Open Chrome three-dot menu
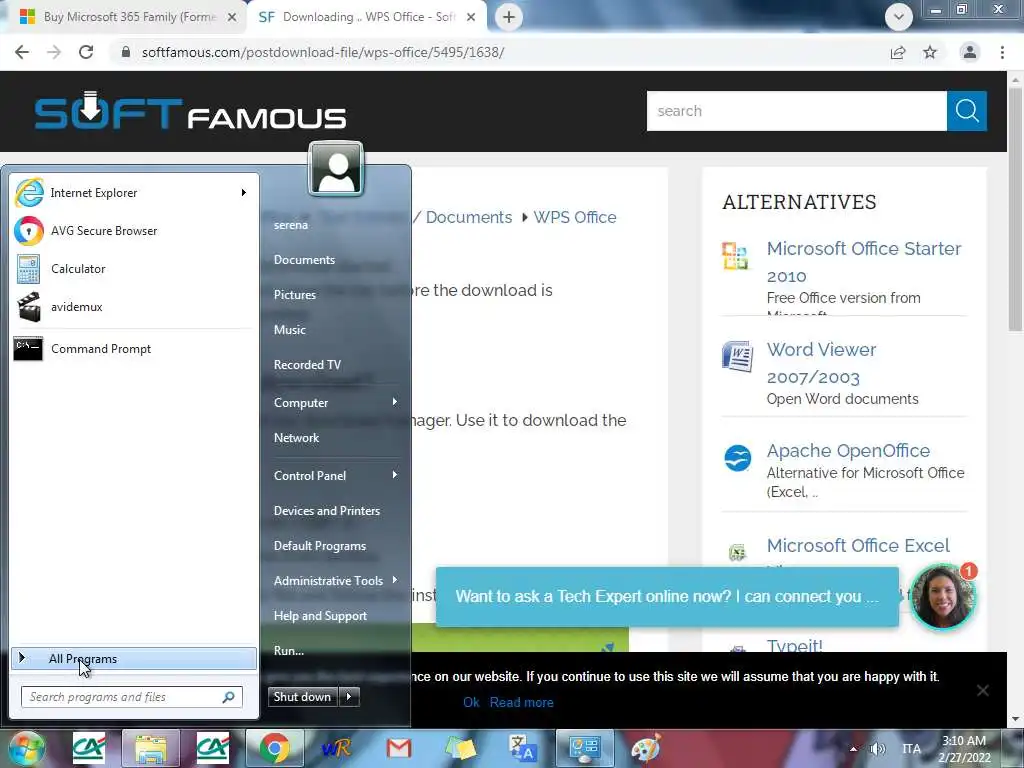 [x=1002, y=52]
